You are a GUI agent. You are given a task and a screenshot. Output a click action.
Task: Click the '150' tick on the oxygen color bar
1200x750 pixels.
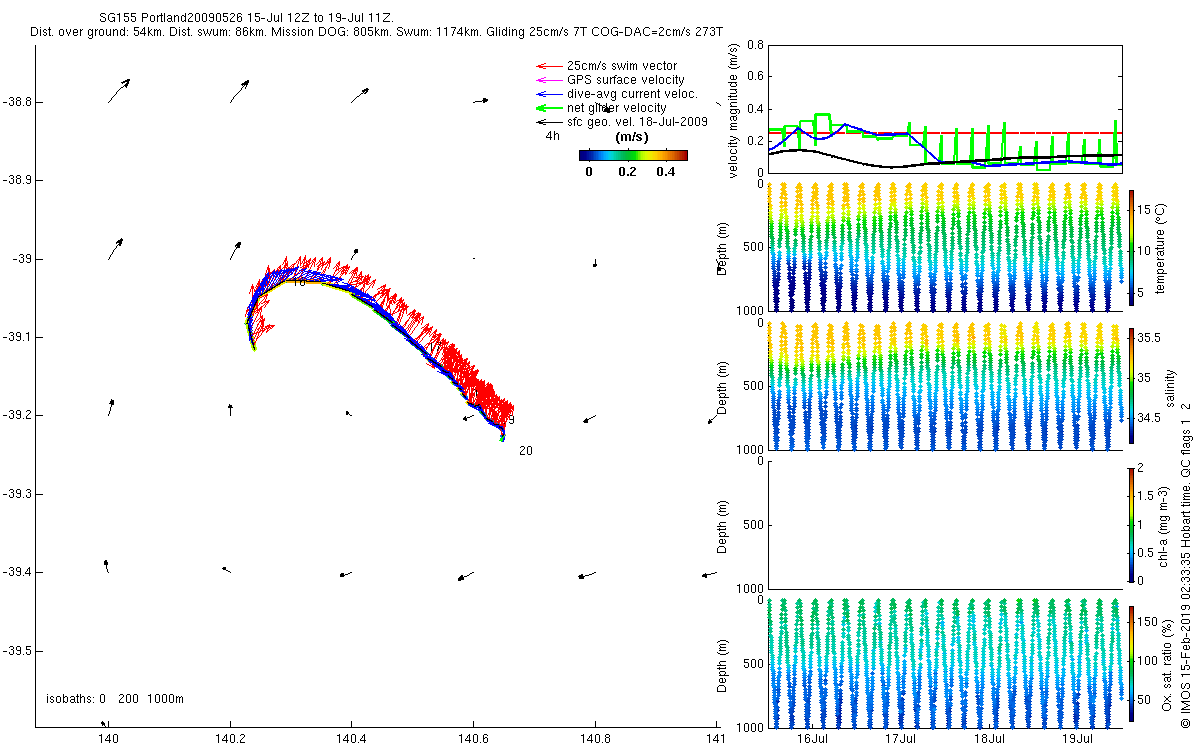1148,622
